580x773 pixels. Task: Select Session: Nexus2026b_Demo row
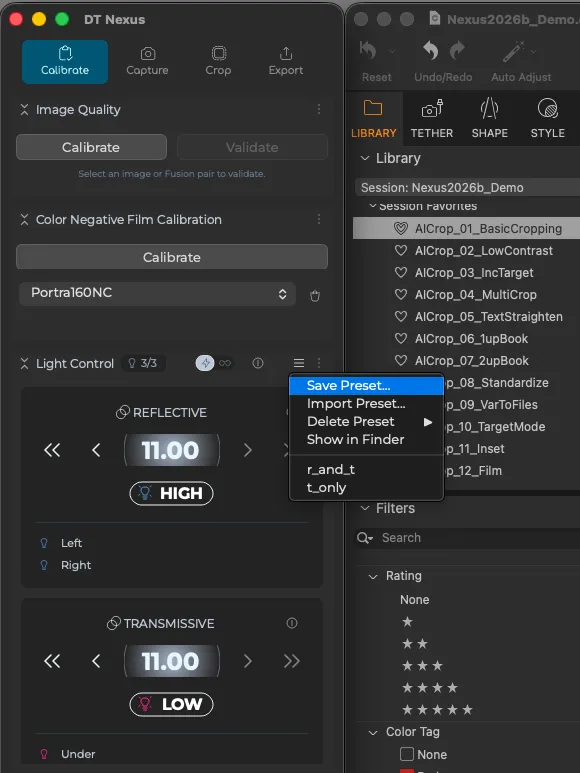467,188
